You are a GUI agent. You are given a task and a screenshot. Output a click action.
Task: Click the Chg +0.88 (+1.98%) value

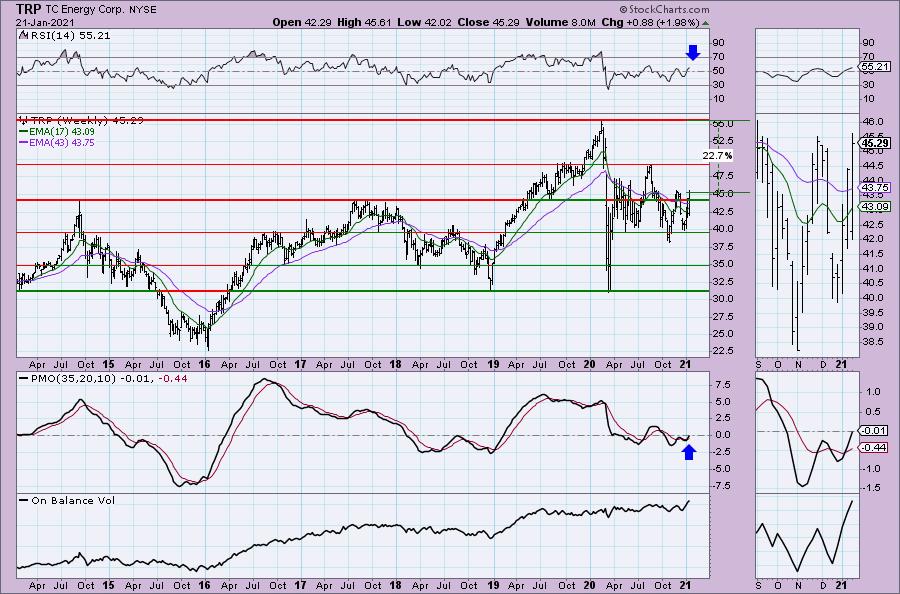[x=650, y=22]
